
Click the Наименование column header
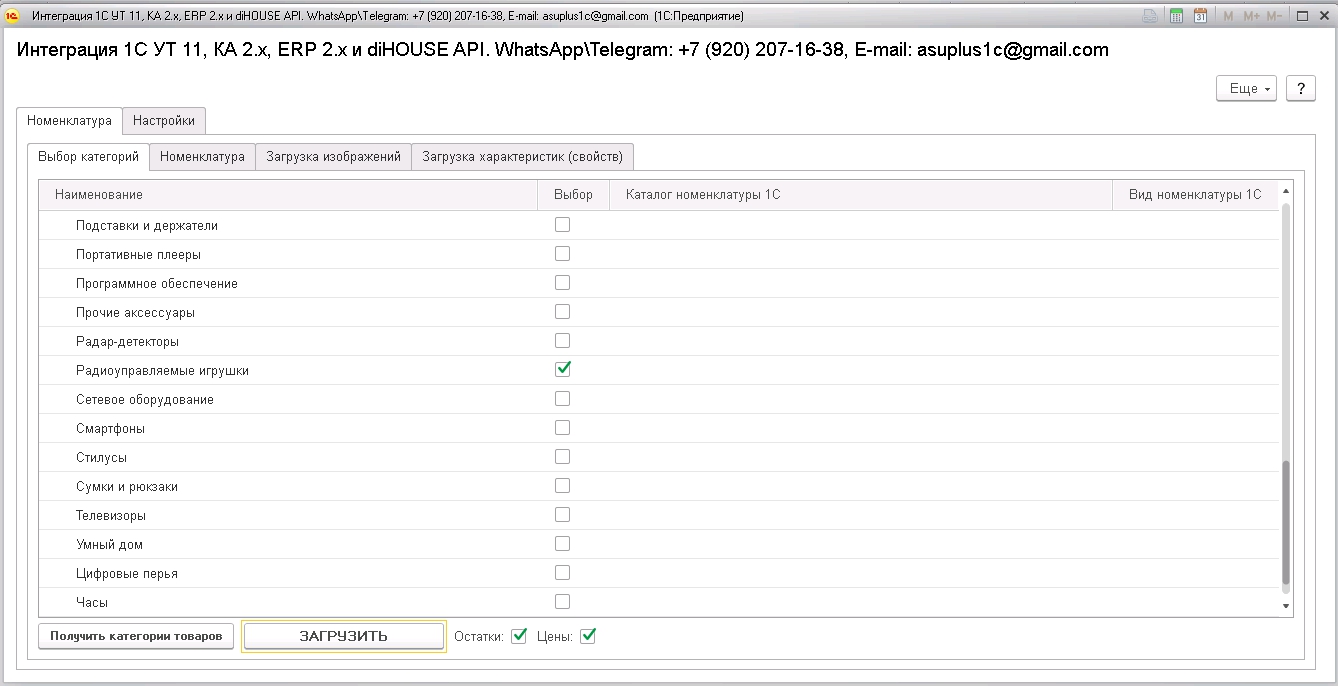[x=288, y=195]
